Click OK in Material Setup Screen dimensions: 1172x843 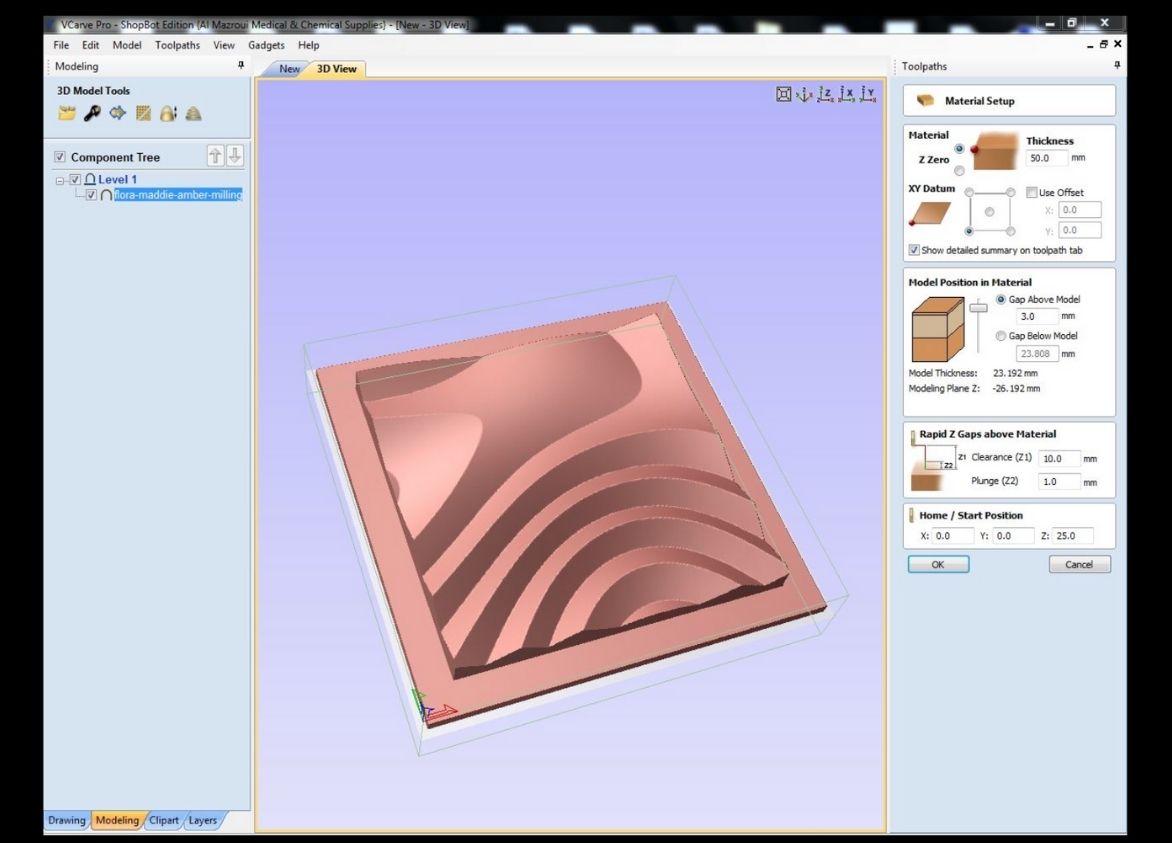[938, 564]
